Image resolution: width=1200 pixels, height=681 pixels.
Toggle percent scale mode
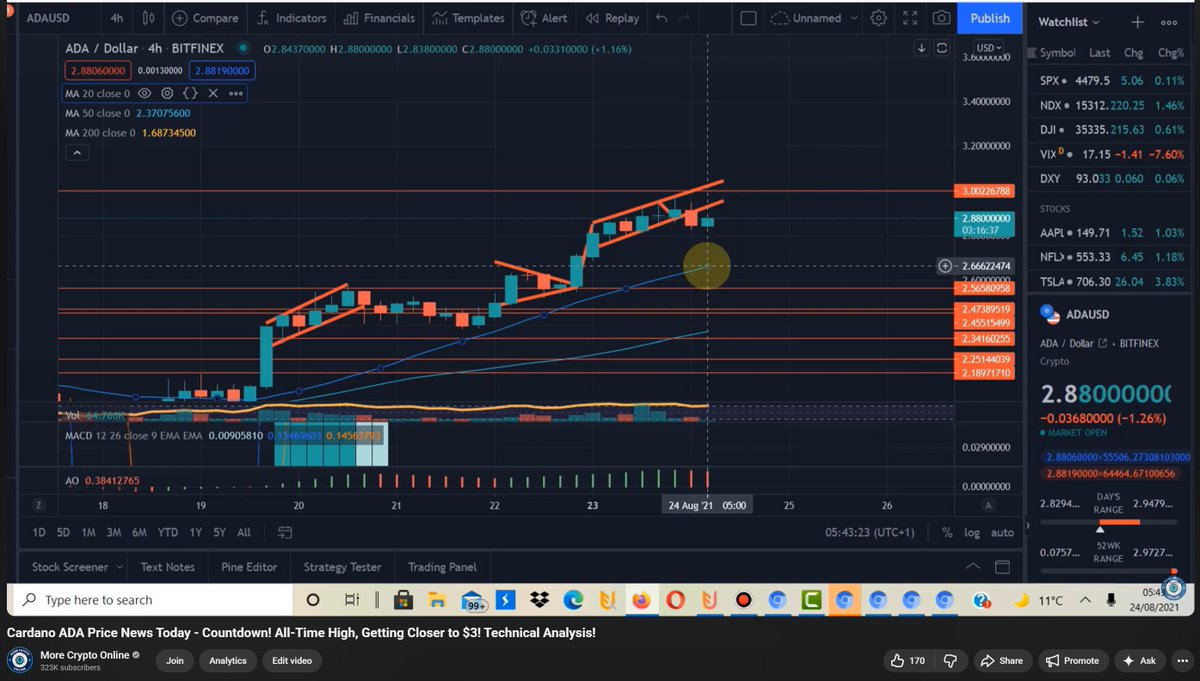[x=947, y=533]
